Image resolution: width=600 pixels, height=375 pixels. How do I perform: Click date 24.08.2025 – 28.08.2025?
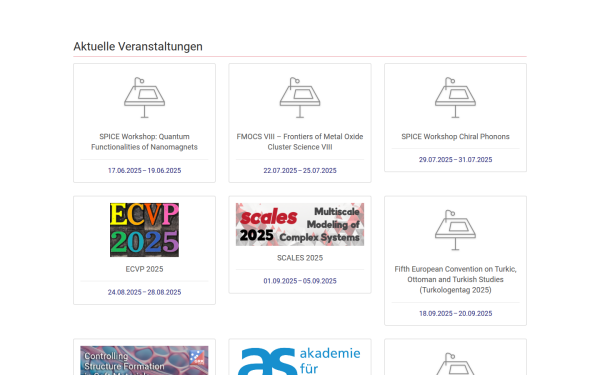click(x=144, y=292)
